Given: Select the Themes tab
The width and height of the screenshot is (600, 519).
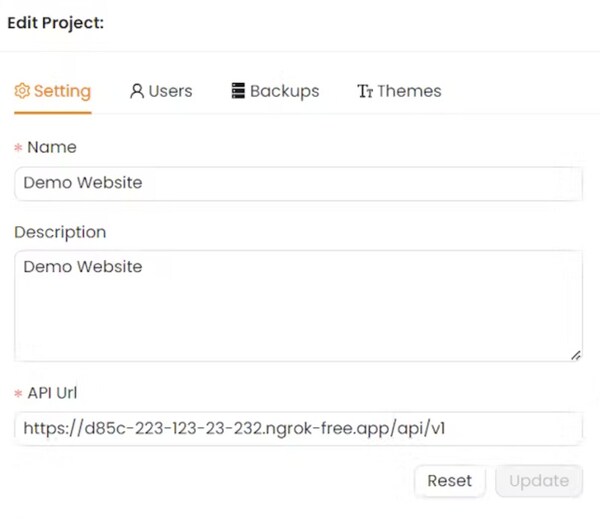Looking at the screenshot, I should [x=399, y=91].
